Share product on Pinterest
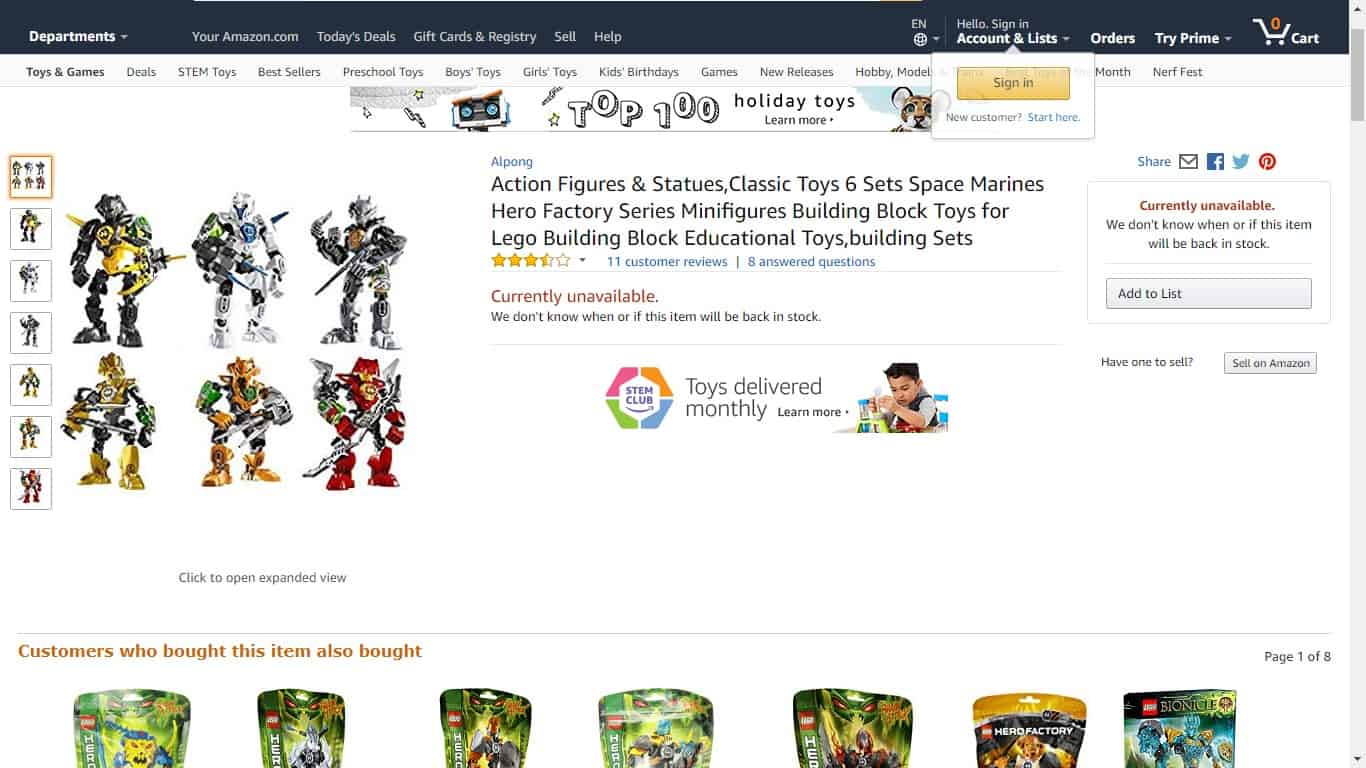This screenshot has height=768, width=1366. [1267, 162]
